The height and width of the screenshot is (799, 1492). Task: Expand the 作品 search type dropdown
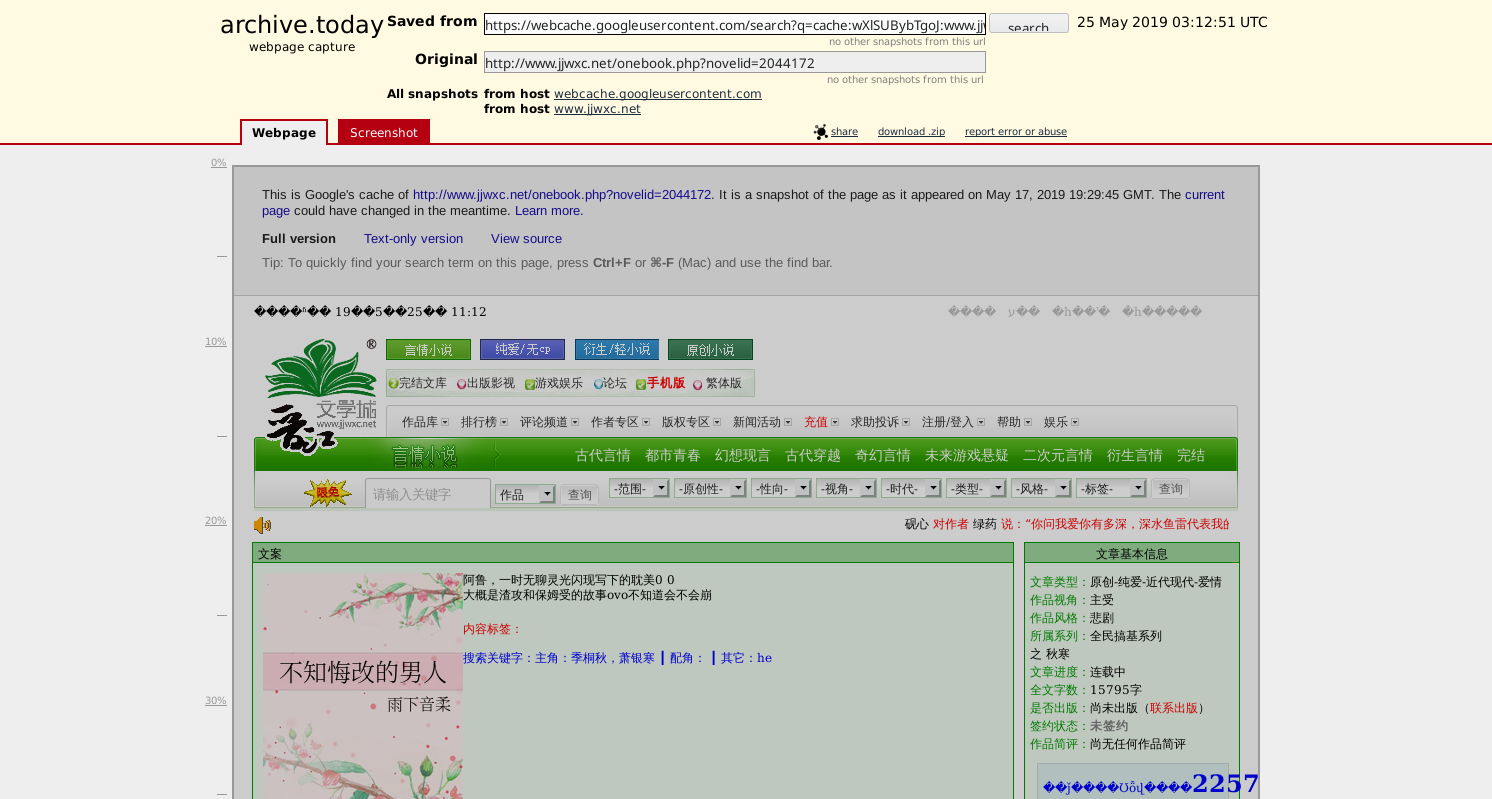[525, 494]
